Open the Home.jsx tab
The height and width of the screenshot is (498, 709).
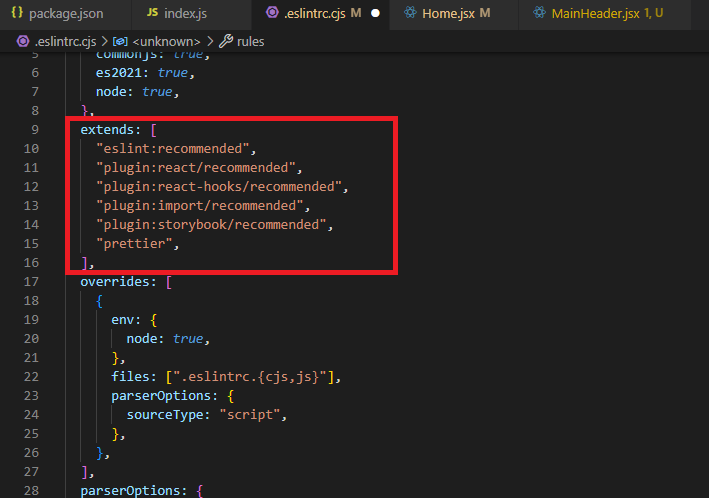[454, 14]
